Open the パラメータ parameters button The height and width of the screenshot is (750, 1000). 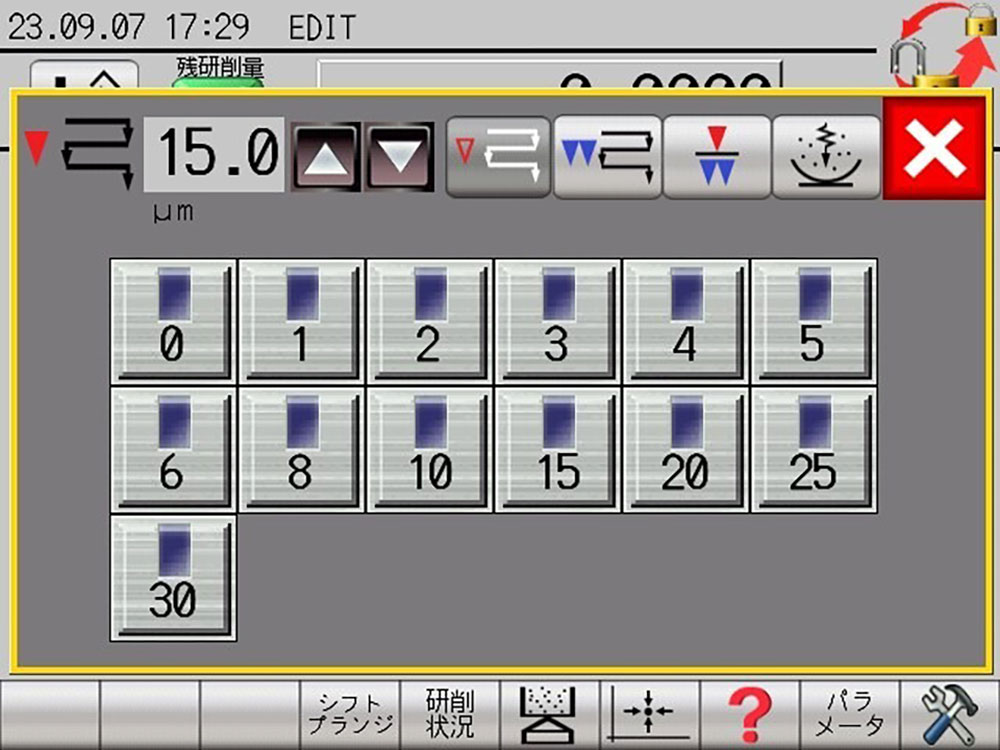849,715
